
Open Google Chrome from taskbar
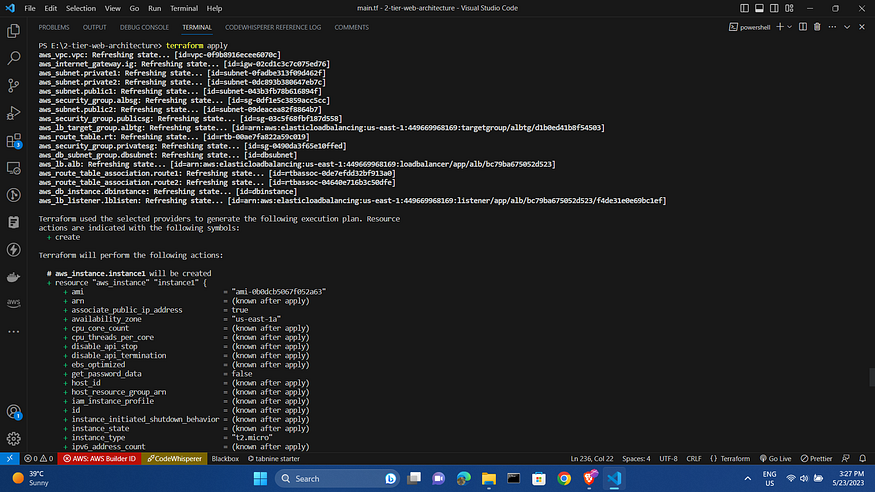(564, 479)
